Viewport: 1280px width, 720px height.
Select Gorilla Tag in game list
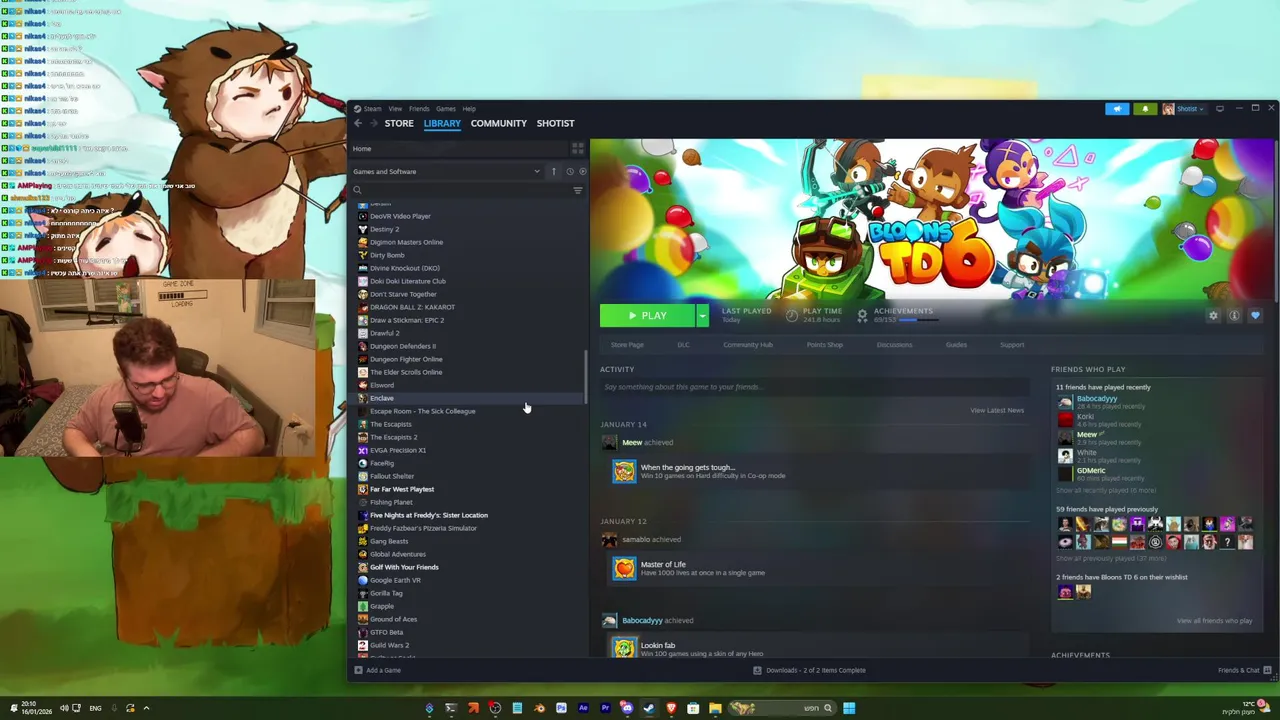tap(386, 593)
